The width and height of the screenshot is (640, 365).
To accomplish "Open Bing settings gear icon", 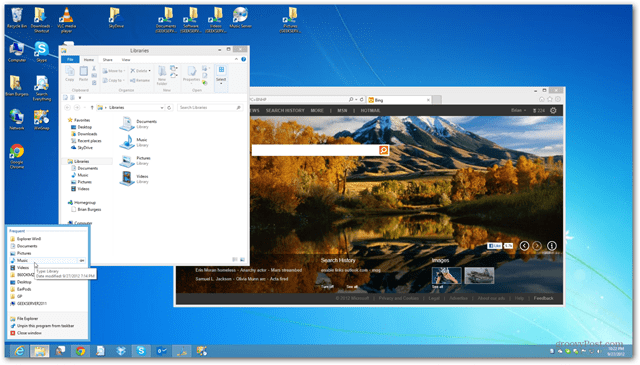I will 553,110.
